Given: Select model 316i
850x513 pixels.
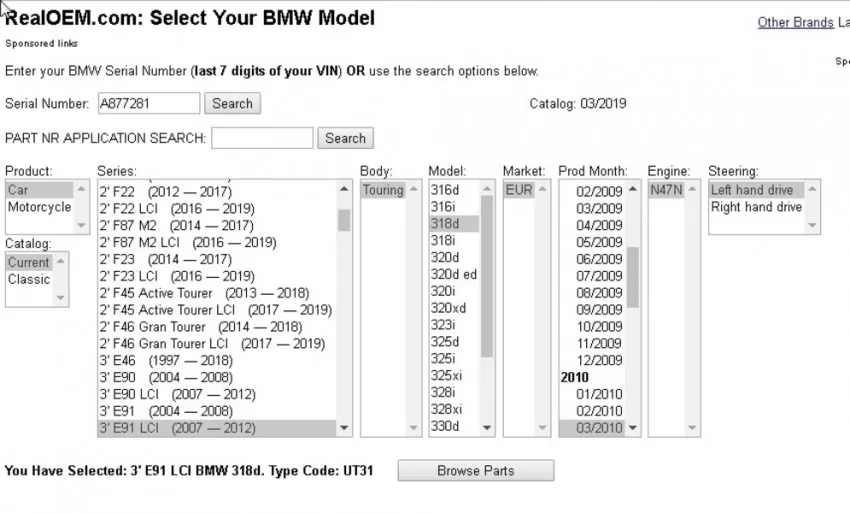Looking at the screenshot, I should [x=454, y=207].
